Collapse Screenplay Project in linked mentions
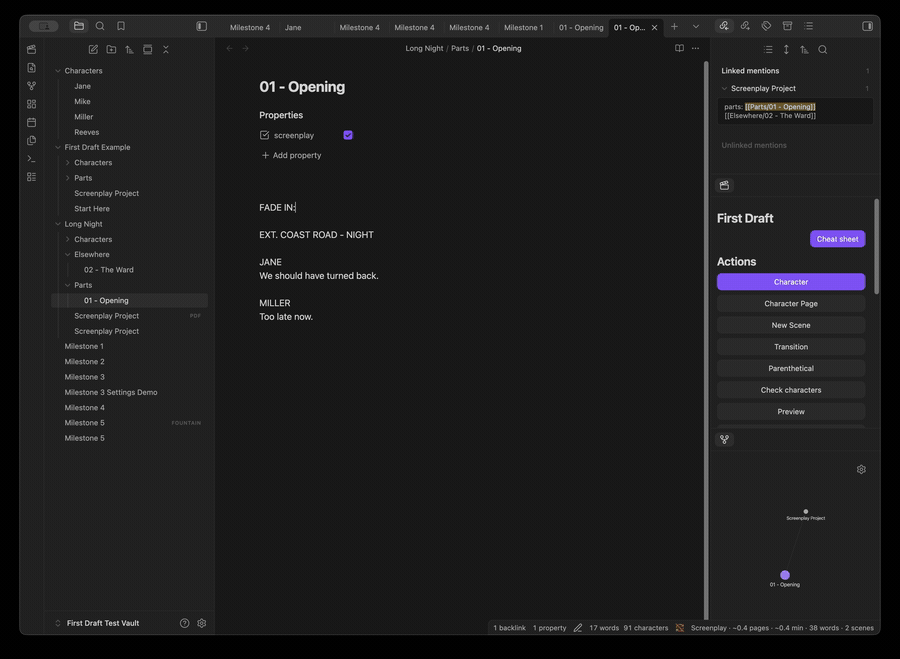The width and height of the screenshot is (900, 659). pos(724,88)
